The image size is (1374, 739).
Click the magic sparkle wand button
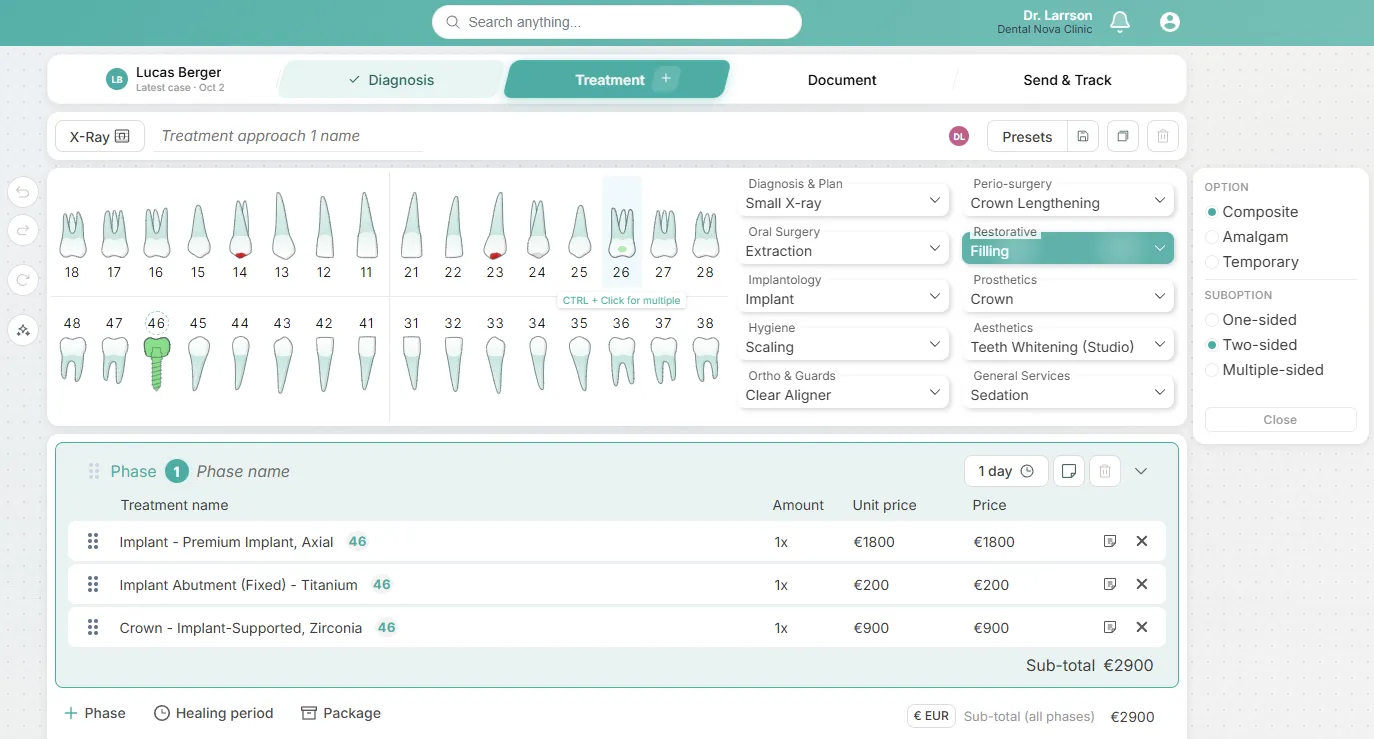(x=23, y=330)
